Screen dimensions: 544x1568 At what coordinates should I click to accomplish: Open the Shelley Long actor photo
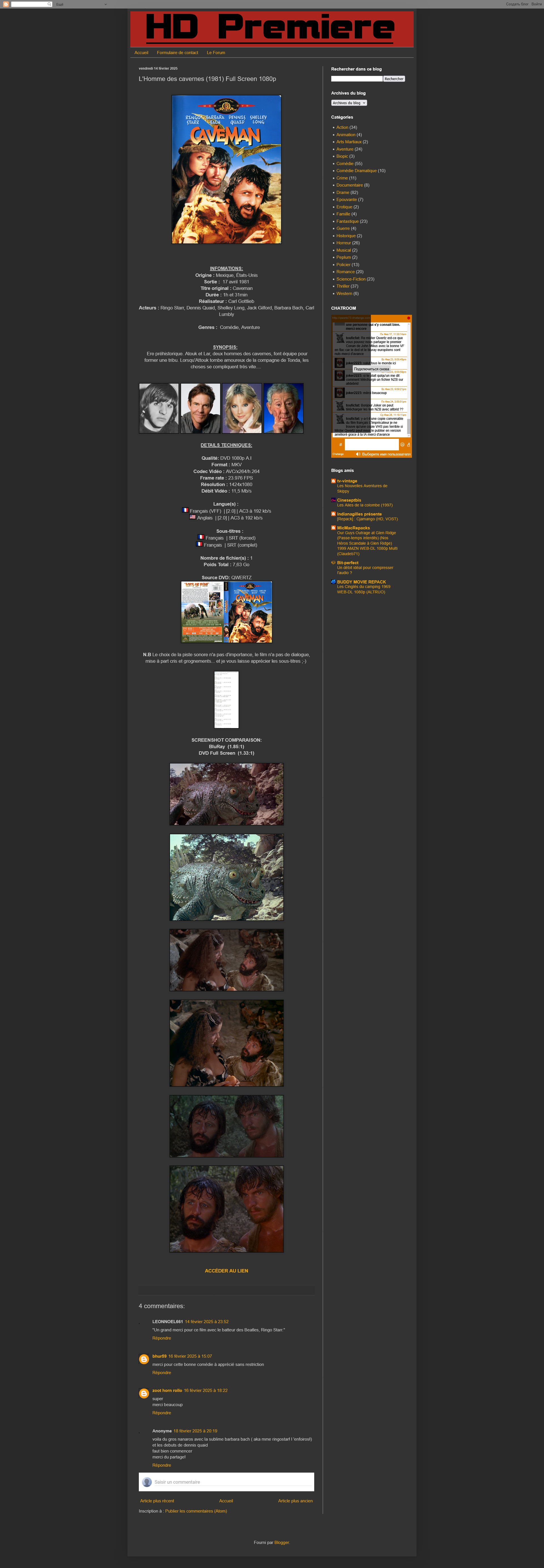(x=242, y=408)
